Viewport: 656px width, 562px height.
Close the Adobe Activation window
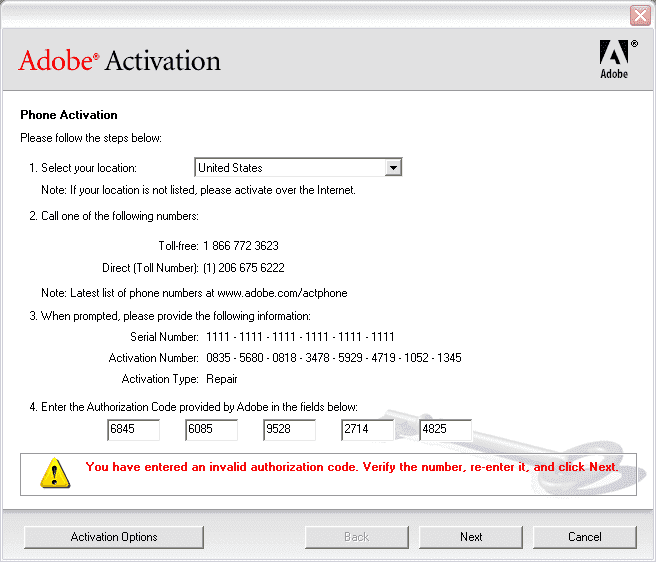pyautogui.click(x=640, y=16)
